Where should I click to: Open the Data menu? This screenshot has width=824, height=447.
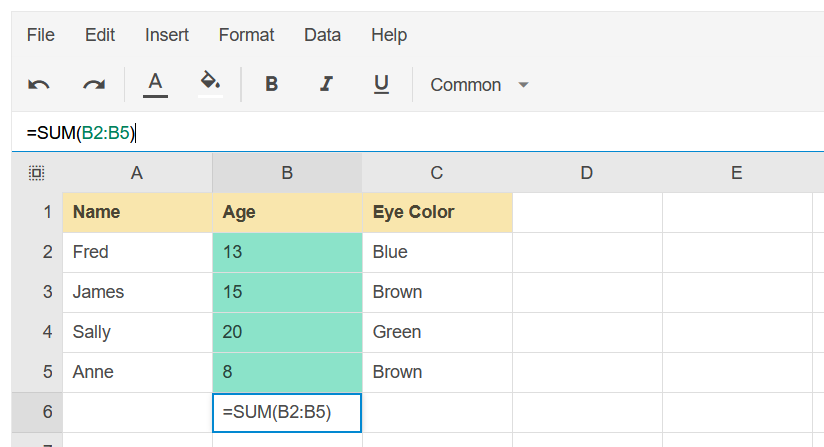click(x=322, y=35)
